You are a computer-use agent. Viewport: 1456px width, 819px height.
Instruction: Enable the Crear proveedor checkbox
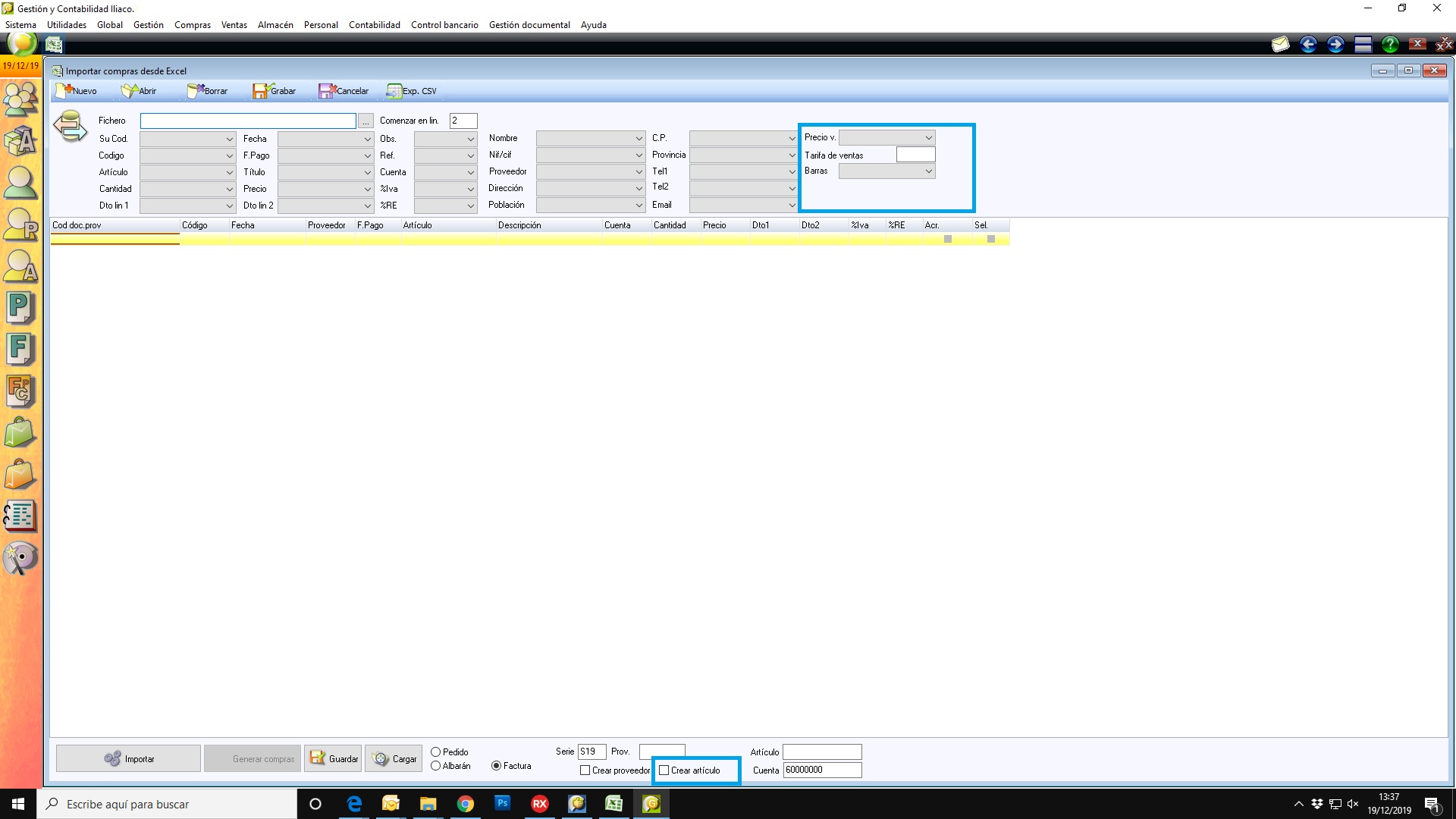pyautogui.click(x=585, y=770)
